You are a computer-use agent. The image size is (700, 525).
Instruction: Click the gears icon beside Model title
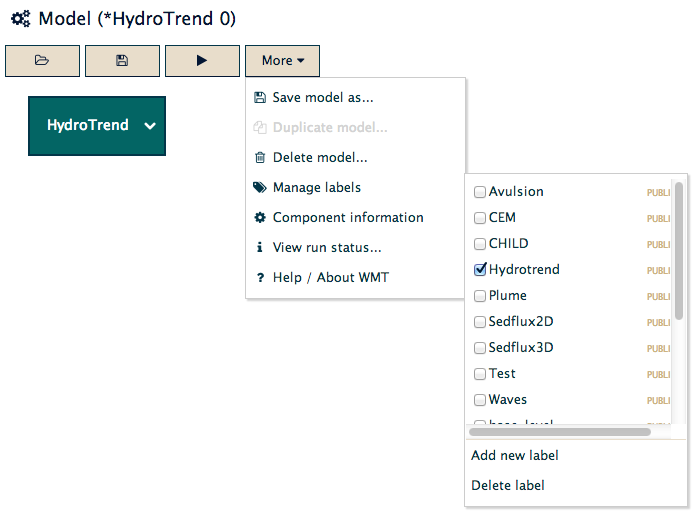[x=21, y=19]
